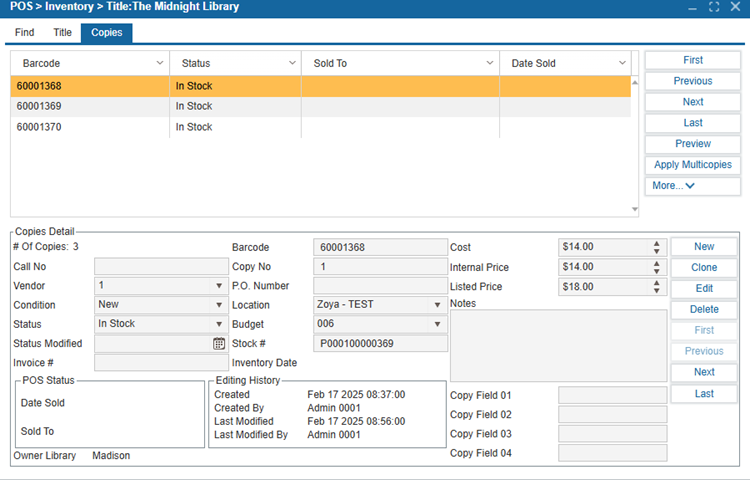The image size is (750, 480).
Task: Increase the Internal Price with up arrow
Action: [x=657, y=263]
